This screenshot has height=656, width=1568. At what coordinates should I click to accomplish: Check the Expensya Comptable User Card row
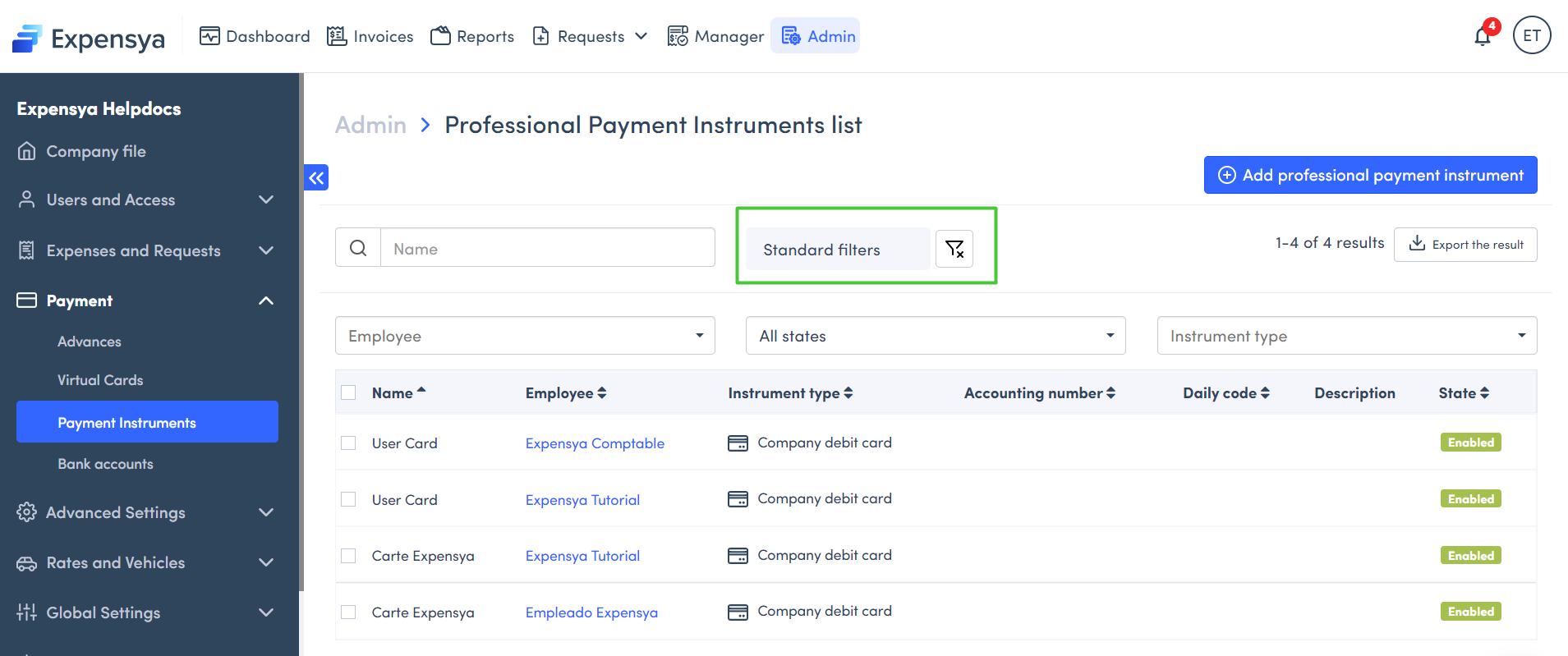[348, 443]
